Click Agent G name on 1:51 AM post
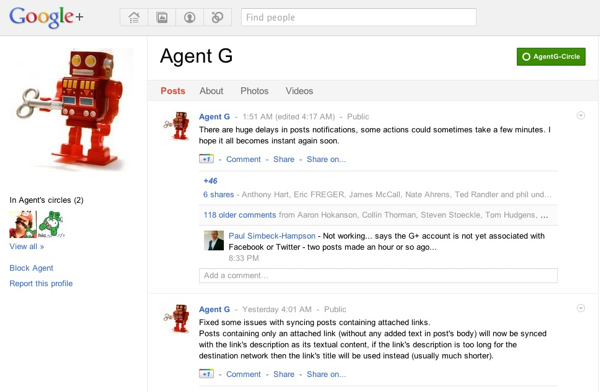Image resolution: width=600 pixels, height=392 pixels. pyautogui.click(x=214, y=117)
